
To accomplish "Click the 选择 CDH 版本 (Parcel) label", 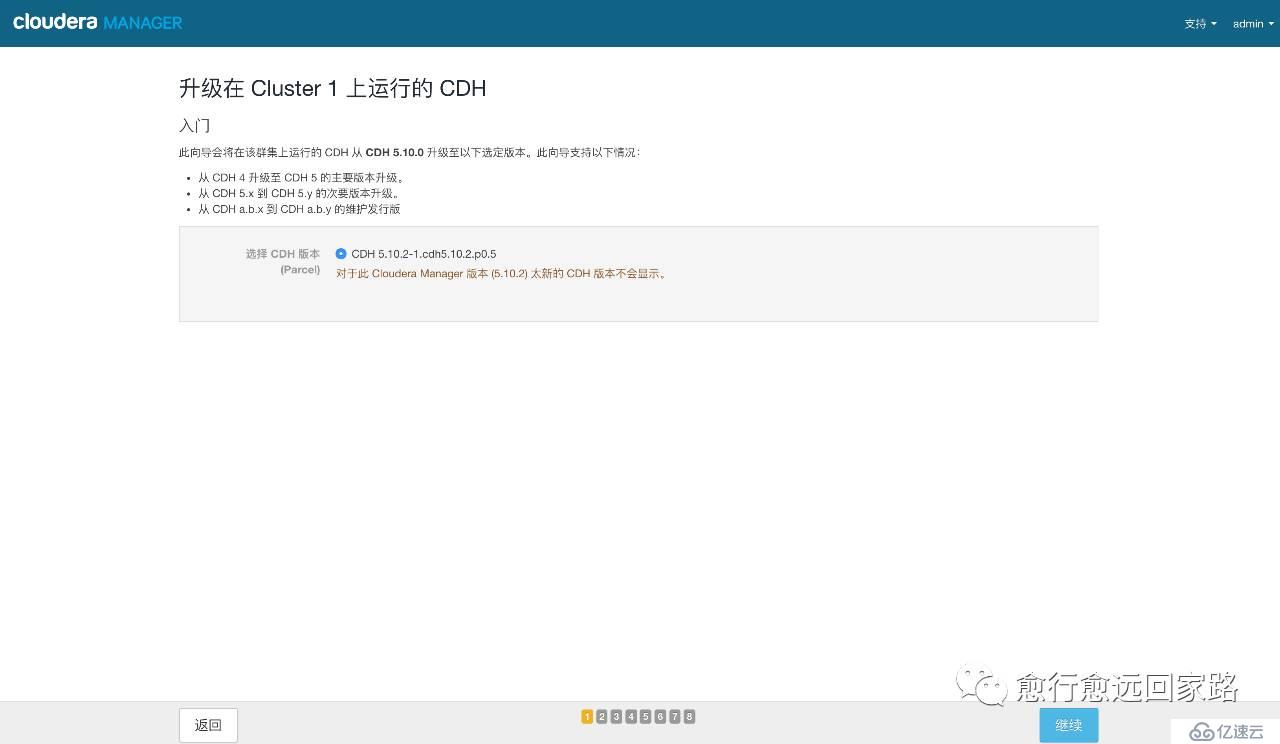I will (x=283, y=261).
